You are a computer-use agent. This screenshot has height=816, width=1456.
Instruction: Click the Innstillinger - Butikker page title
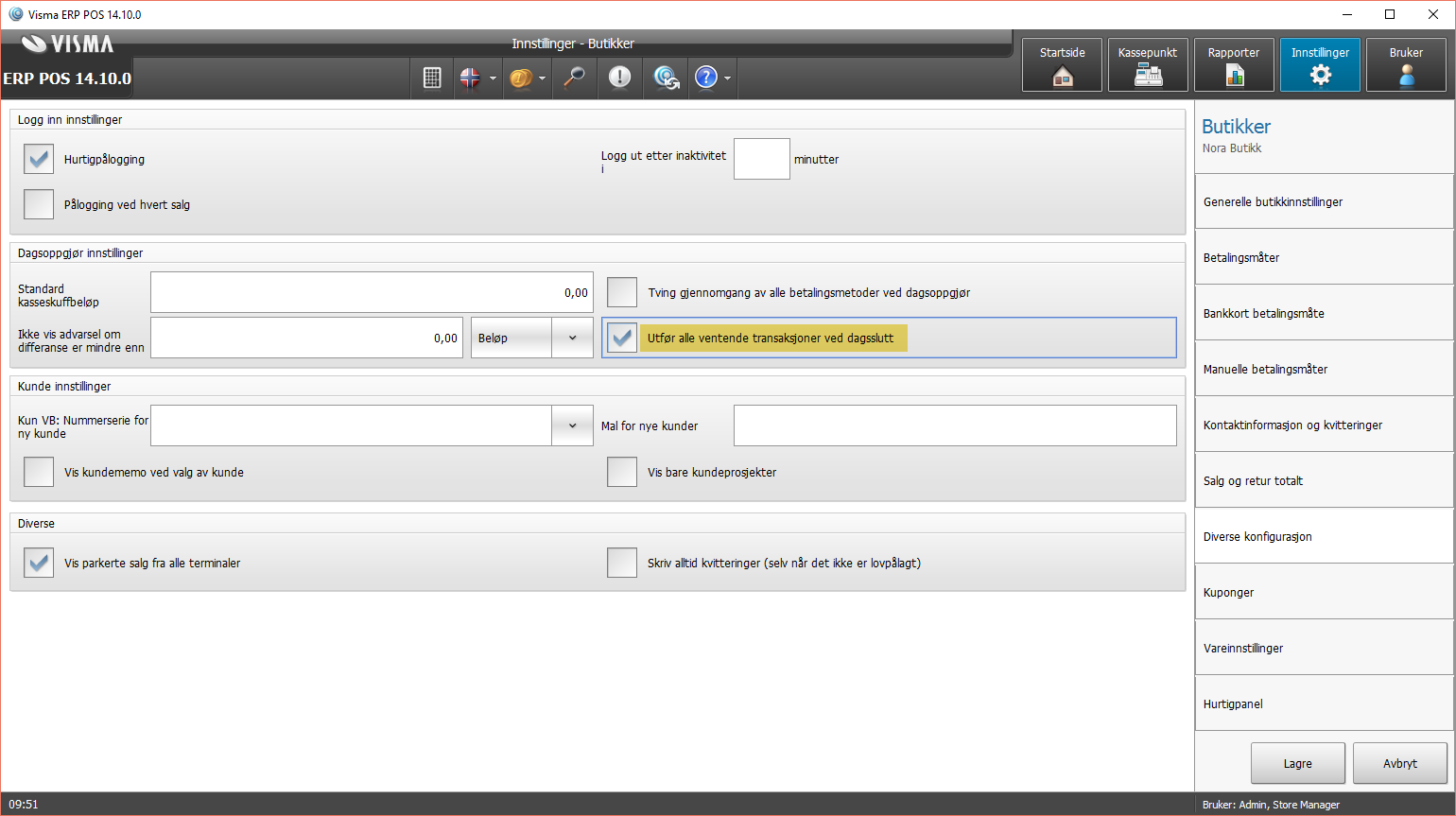point(573,43)
